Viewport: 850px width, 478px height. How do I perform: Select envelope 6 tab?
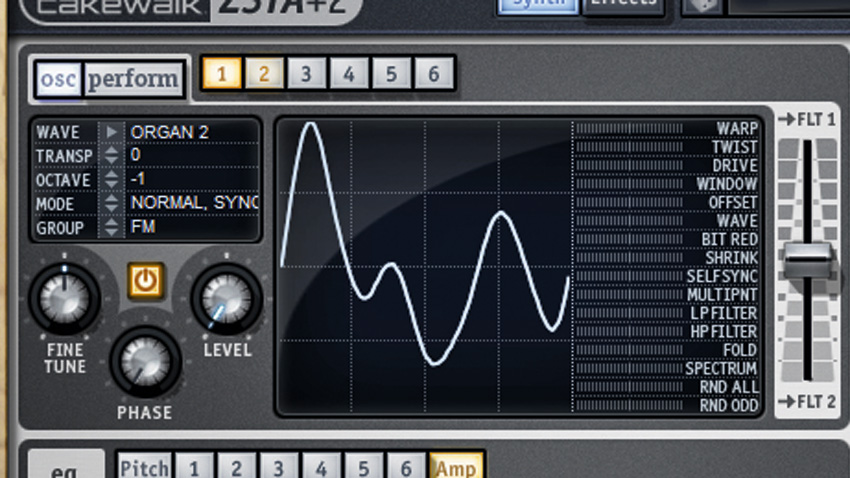click(406, 467)
